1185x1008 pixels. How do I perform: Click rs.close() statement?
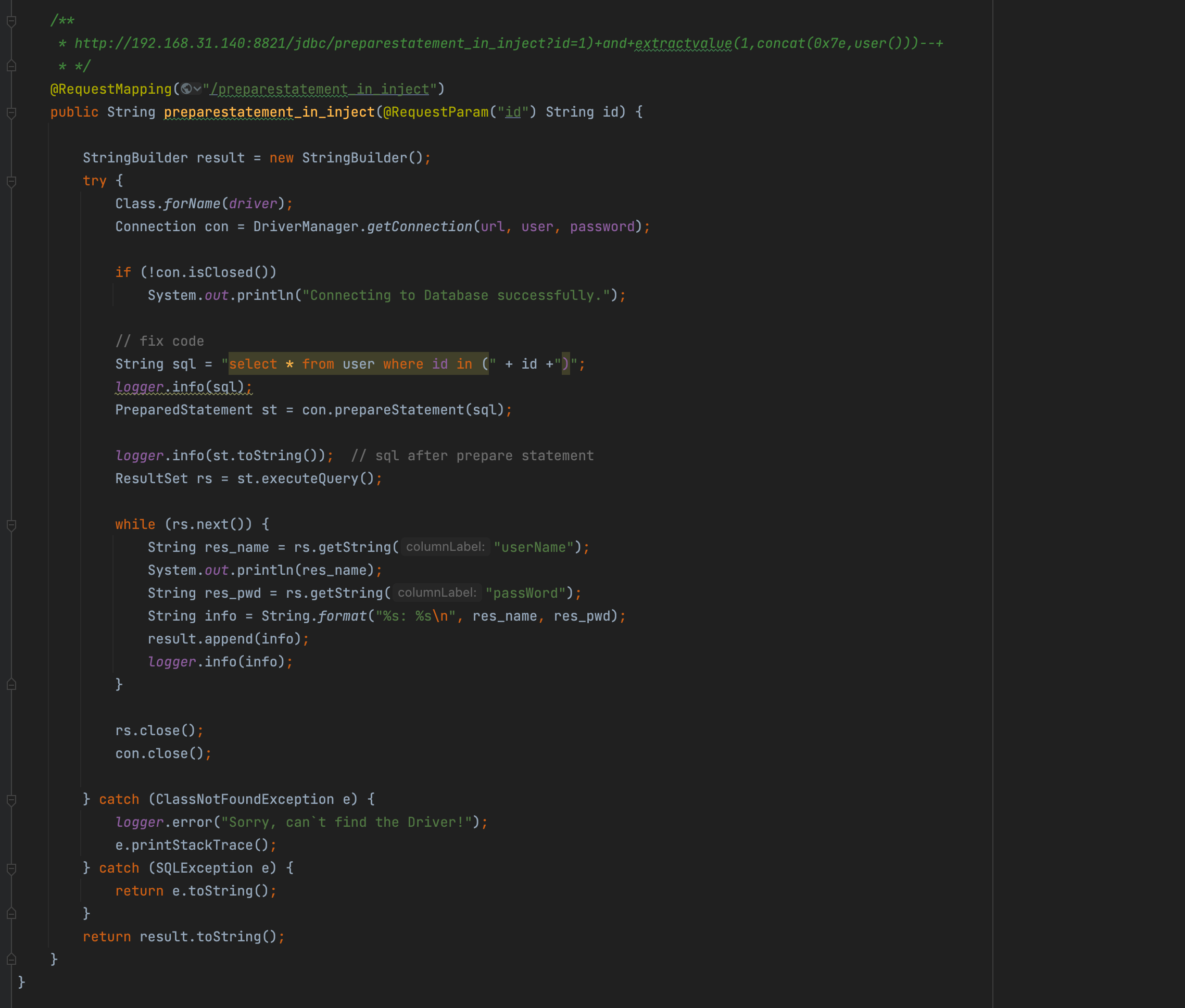(159, 731)
